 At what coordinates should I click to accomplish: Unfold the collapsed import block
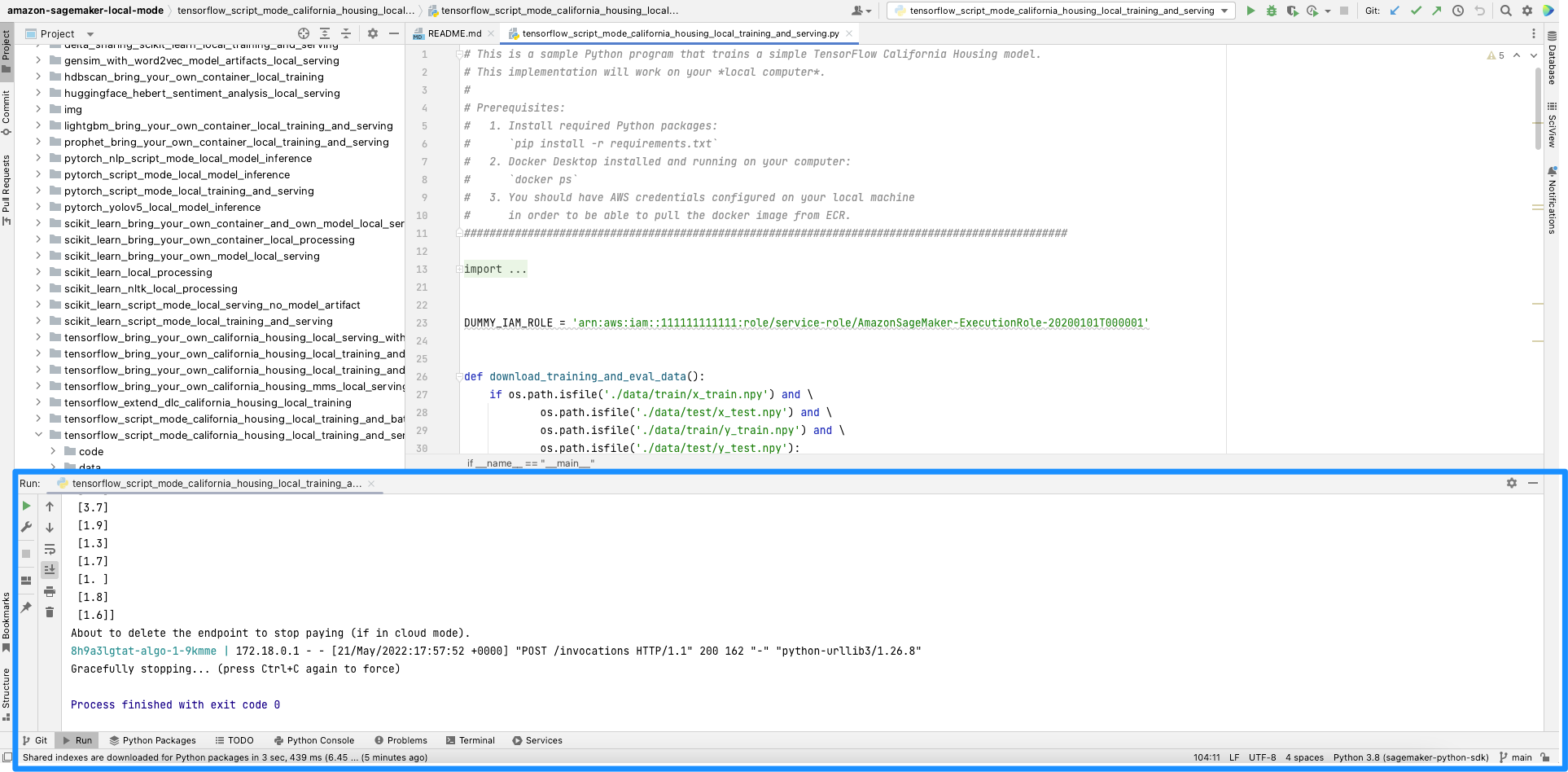point(459,269)
